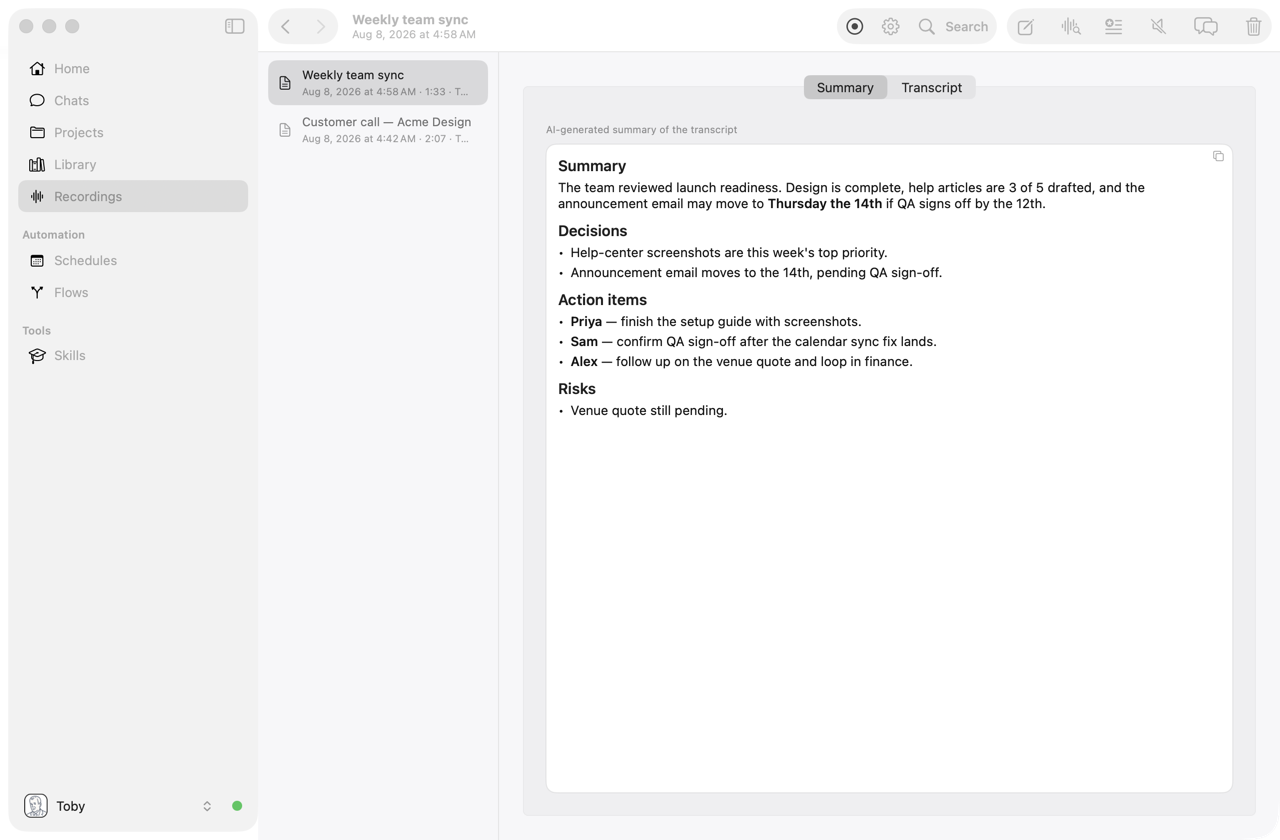Select the Customer call — Acme Design recording

point(378,129)
